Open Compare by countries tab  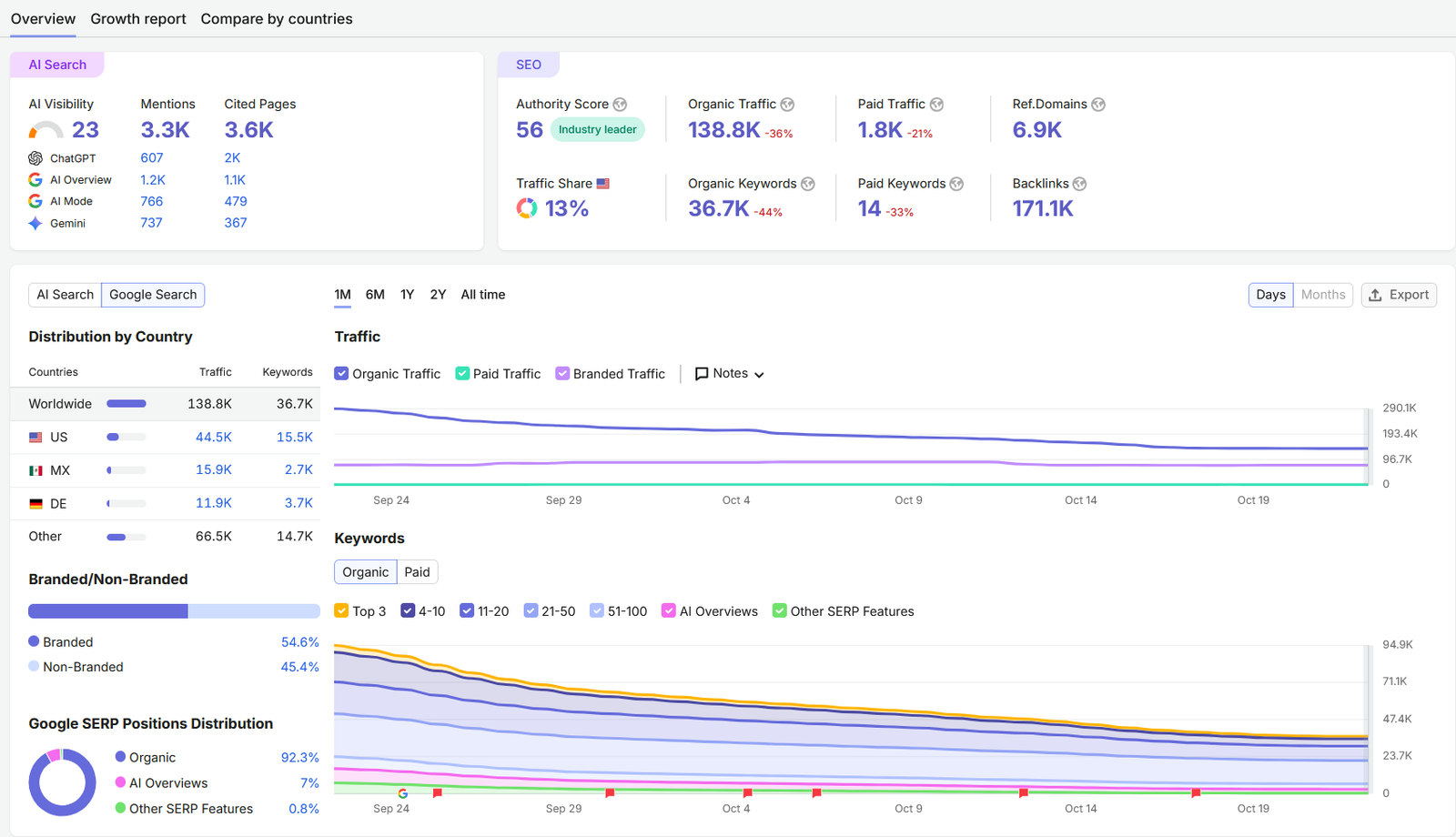point(277,19)
